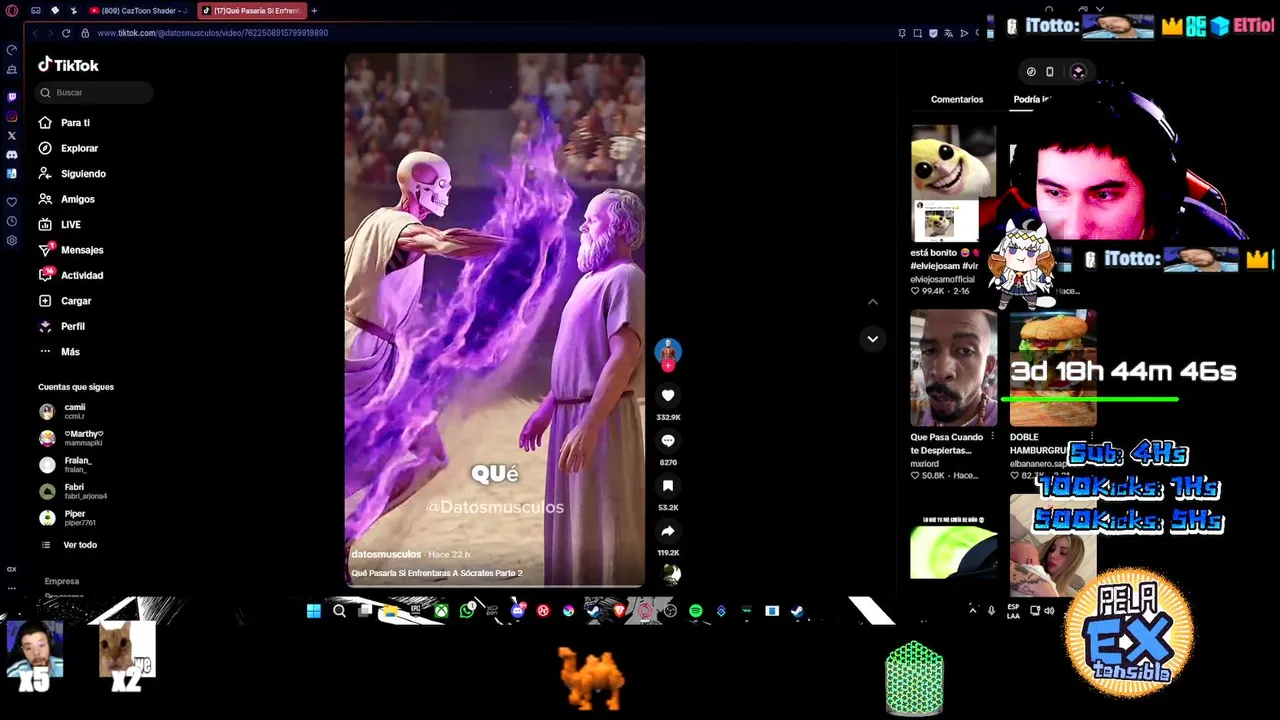The image size is (1280, 720).
Task: Open the 'está bonito' recommended video thumbnail
Action: [953, 183]
